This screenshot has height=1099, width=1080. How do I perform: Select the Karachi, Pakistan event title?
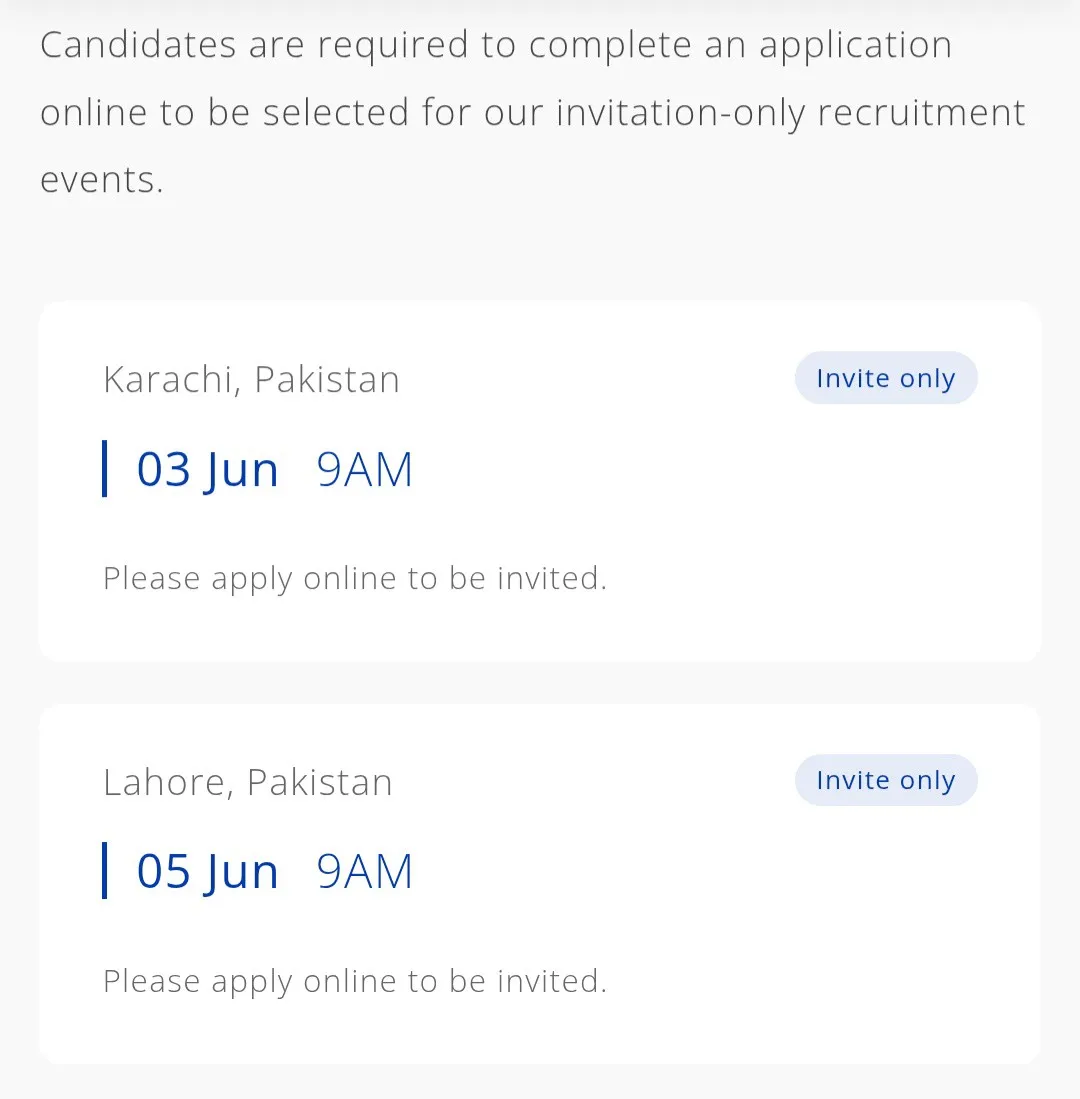point(251,380)
